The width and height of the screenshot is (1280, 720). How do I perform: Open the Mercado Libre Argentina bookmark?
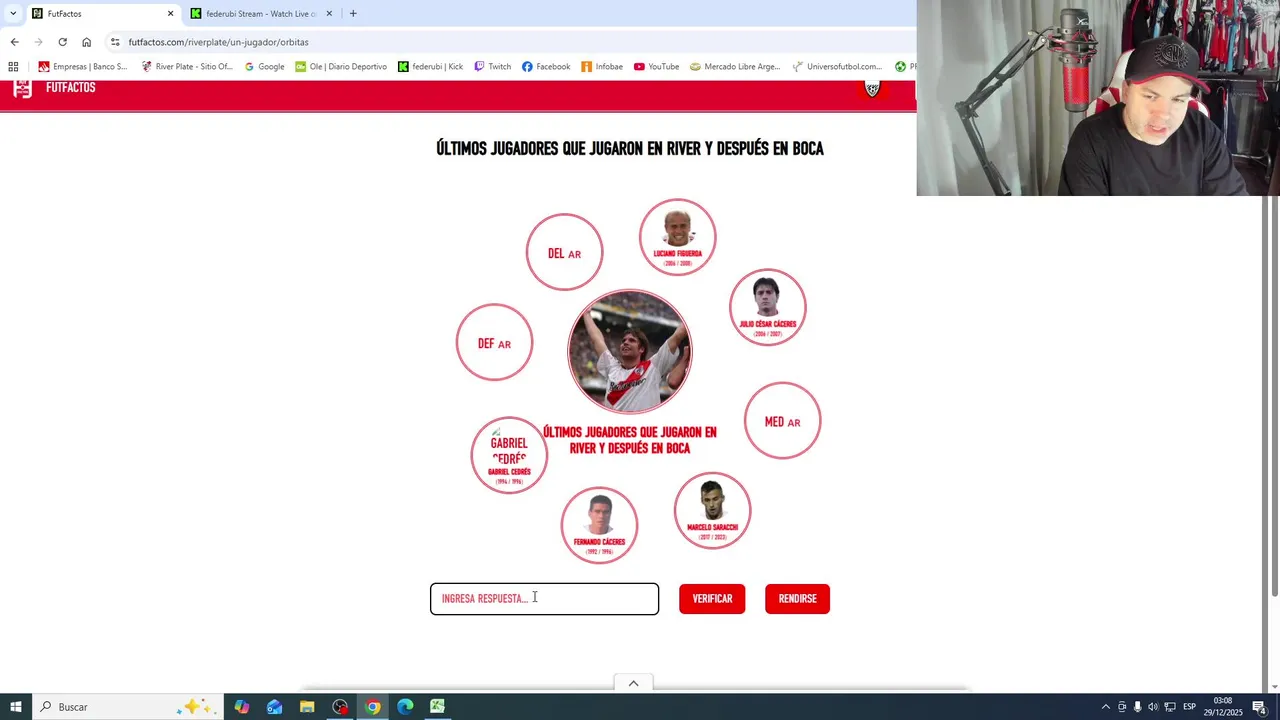(x=735, y=67)
